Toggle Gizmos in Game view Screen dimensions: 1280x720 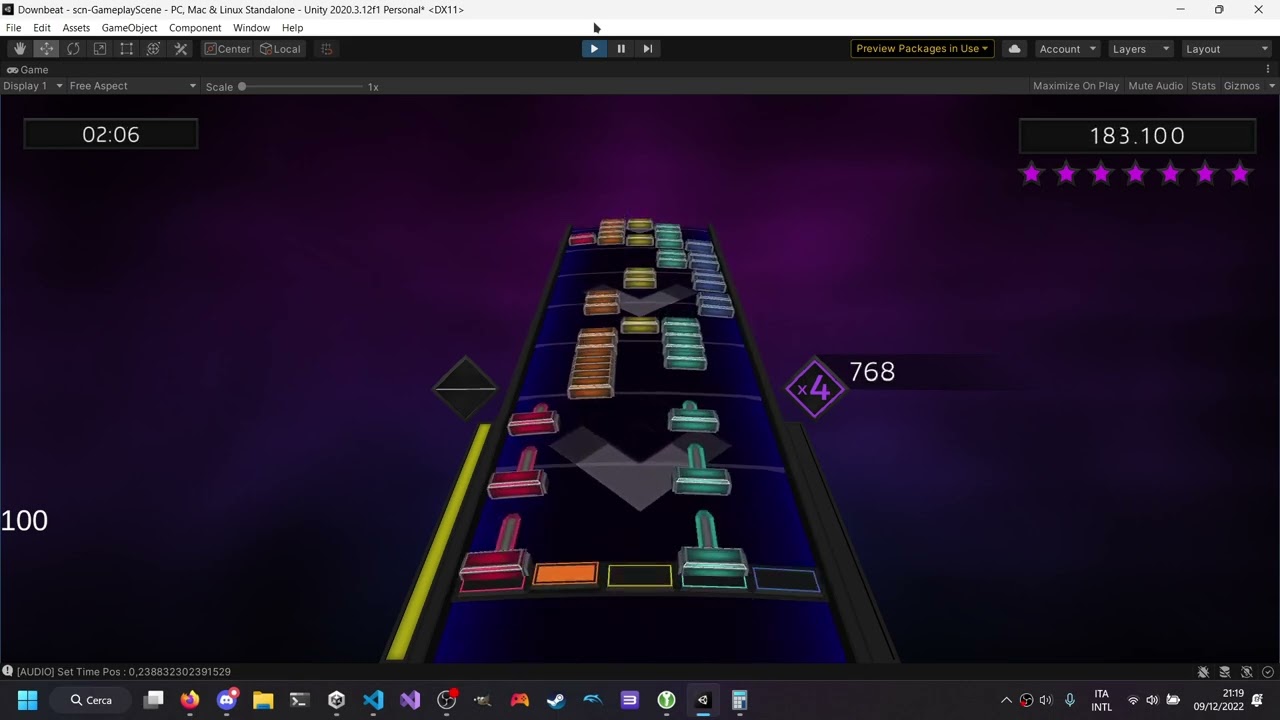point(1241,86)
